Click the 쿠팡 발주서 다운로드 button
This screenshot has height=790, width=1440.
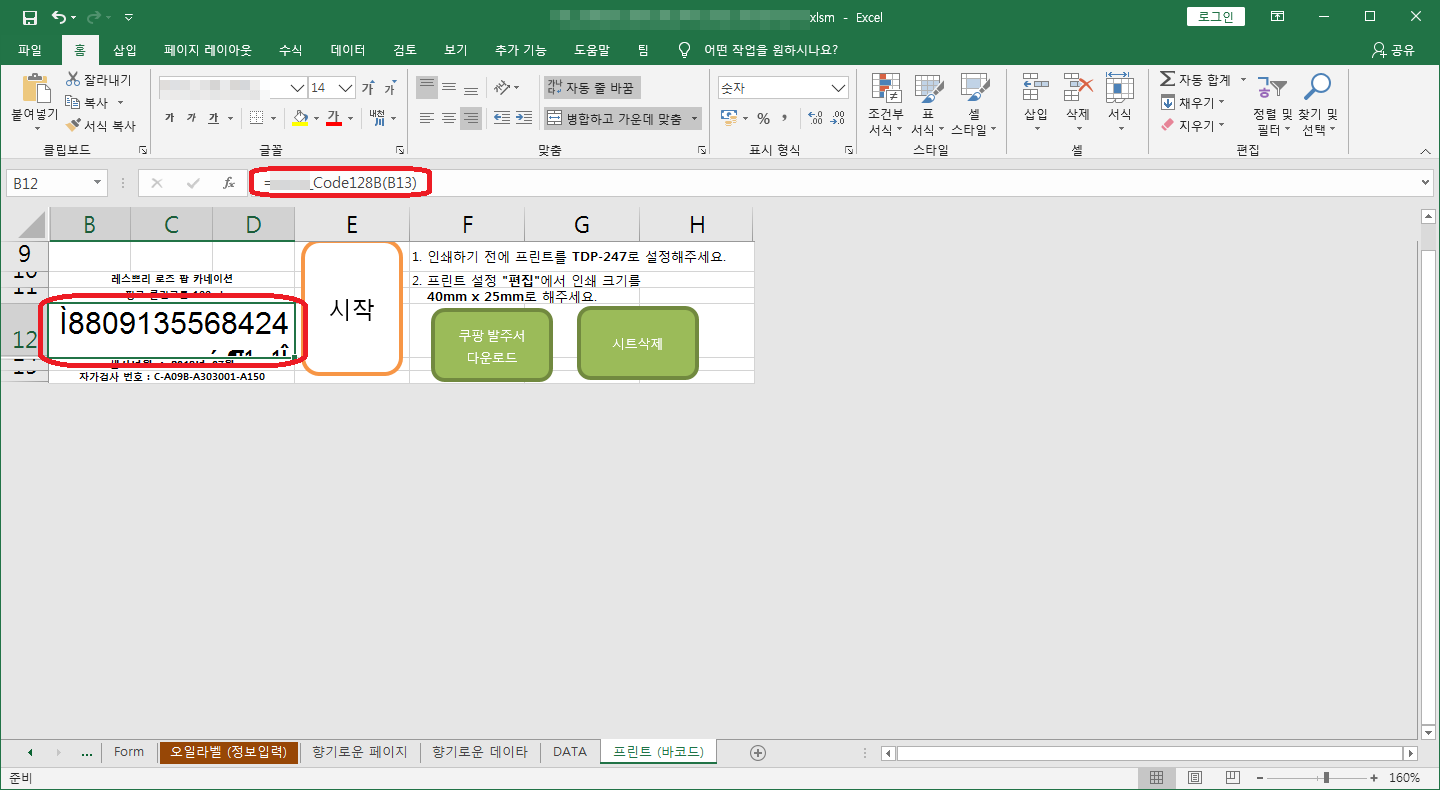coord(491,346)
